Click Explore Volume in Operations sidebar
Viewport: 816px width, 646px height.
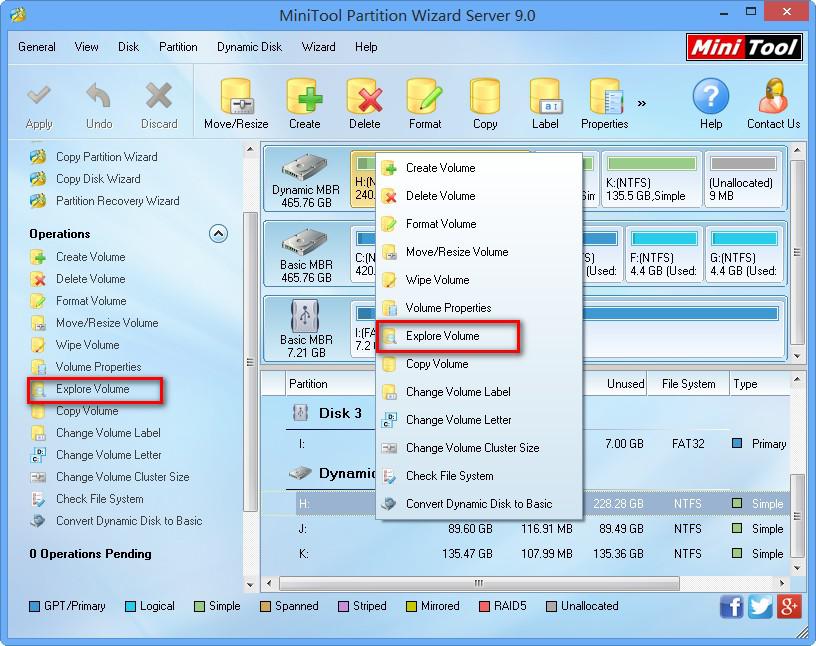[93, 389]
